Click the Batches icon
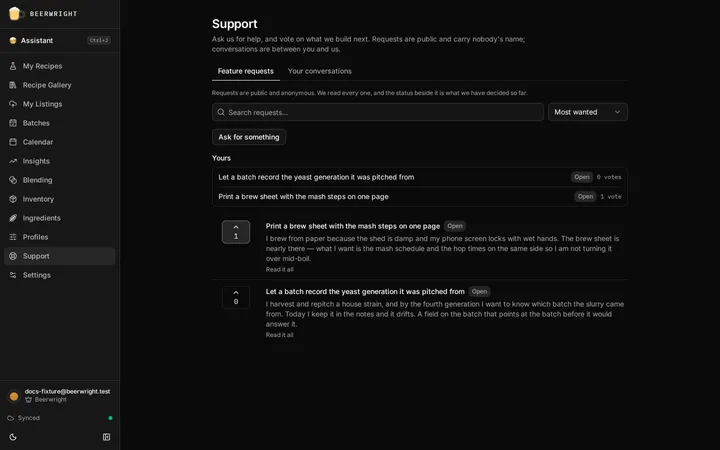 point(13,123)
